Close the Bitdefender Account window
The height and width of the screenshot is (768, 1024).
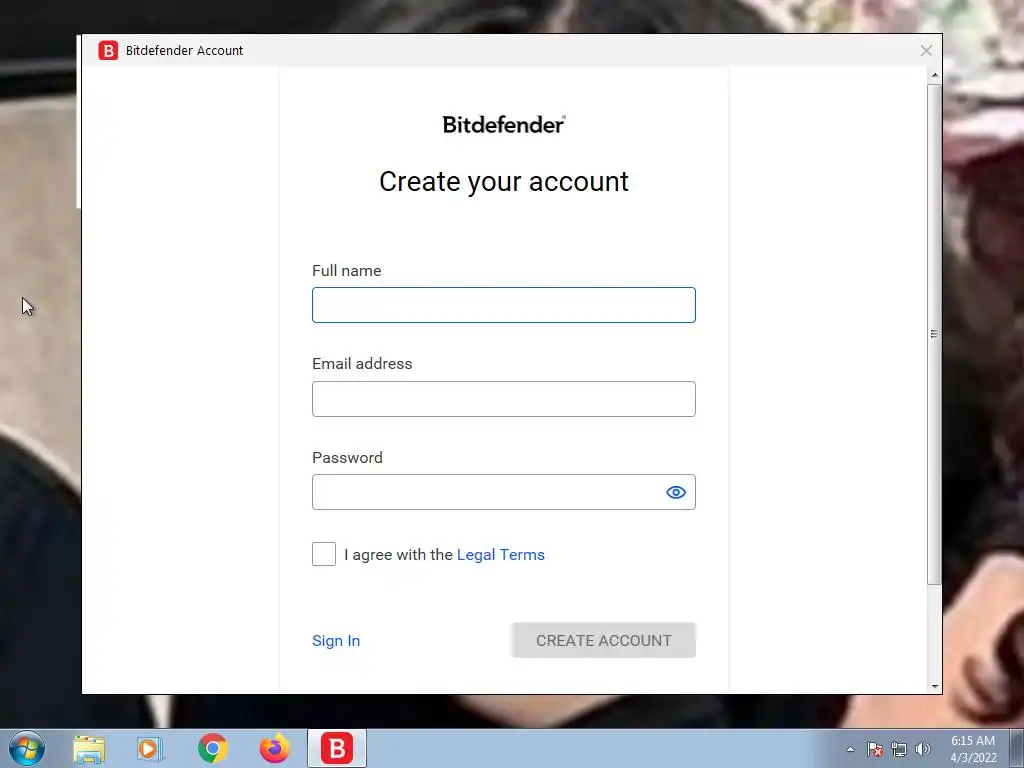point(926,50)
